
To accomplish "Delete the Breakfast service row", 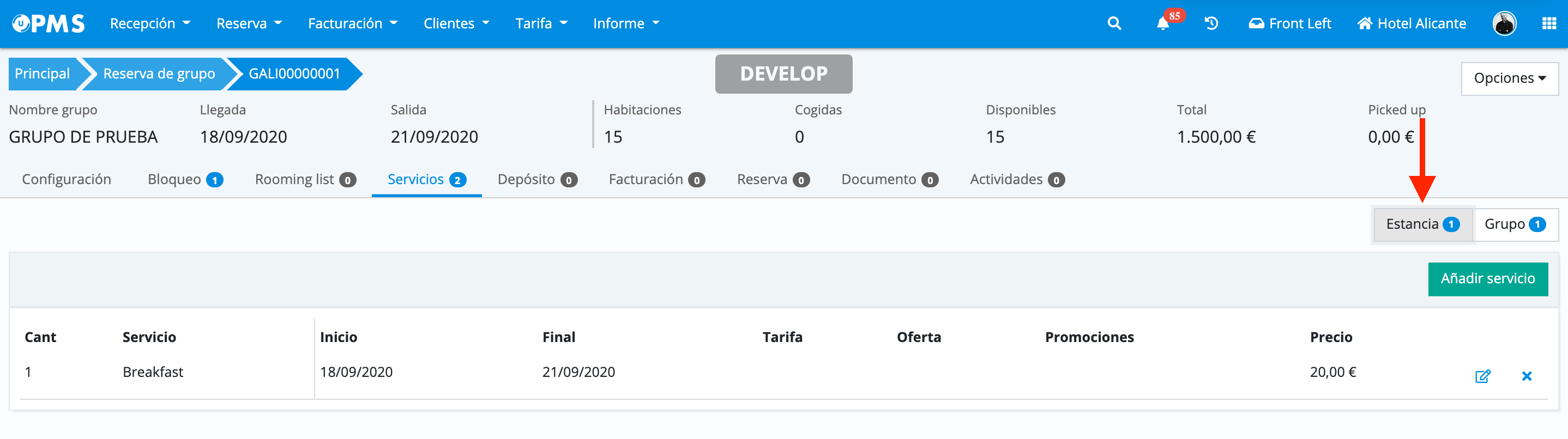I will 1526,376.
